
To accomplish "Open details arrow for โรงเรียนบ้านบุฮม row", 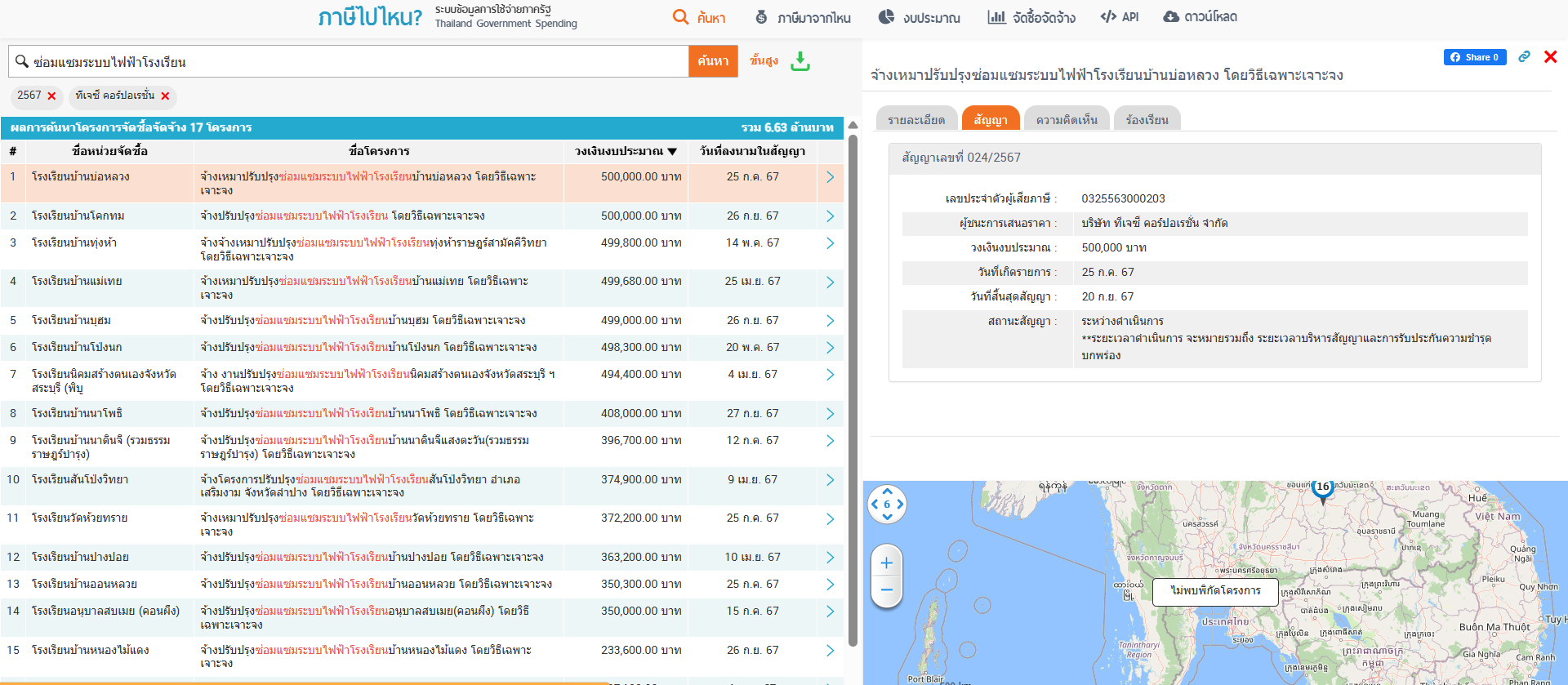I will 830,321.
